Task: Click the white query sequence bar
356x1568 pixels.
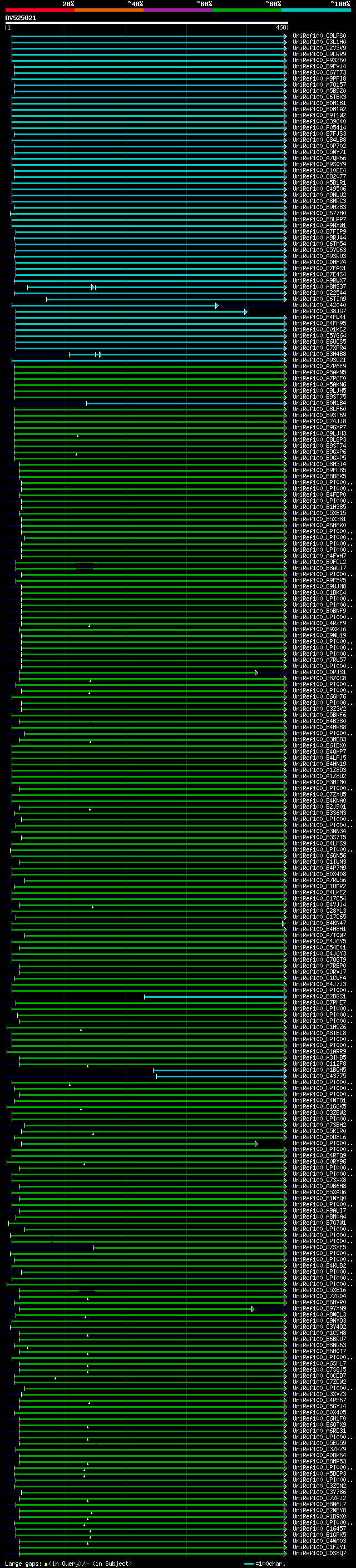Action: (x=146, y=22)
